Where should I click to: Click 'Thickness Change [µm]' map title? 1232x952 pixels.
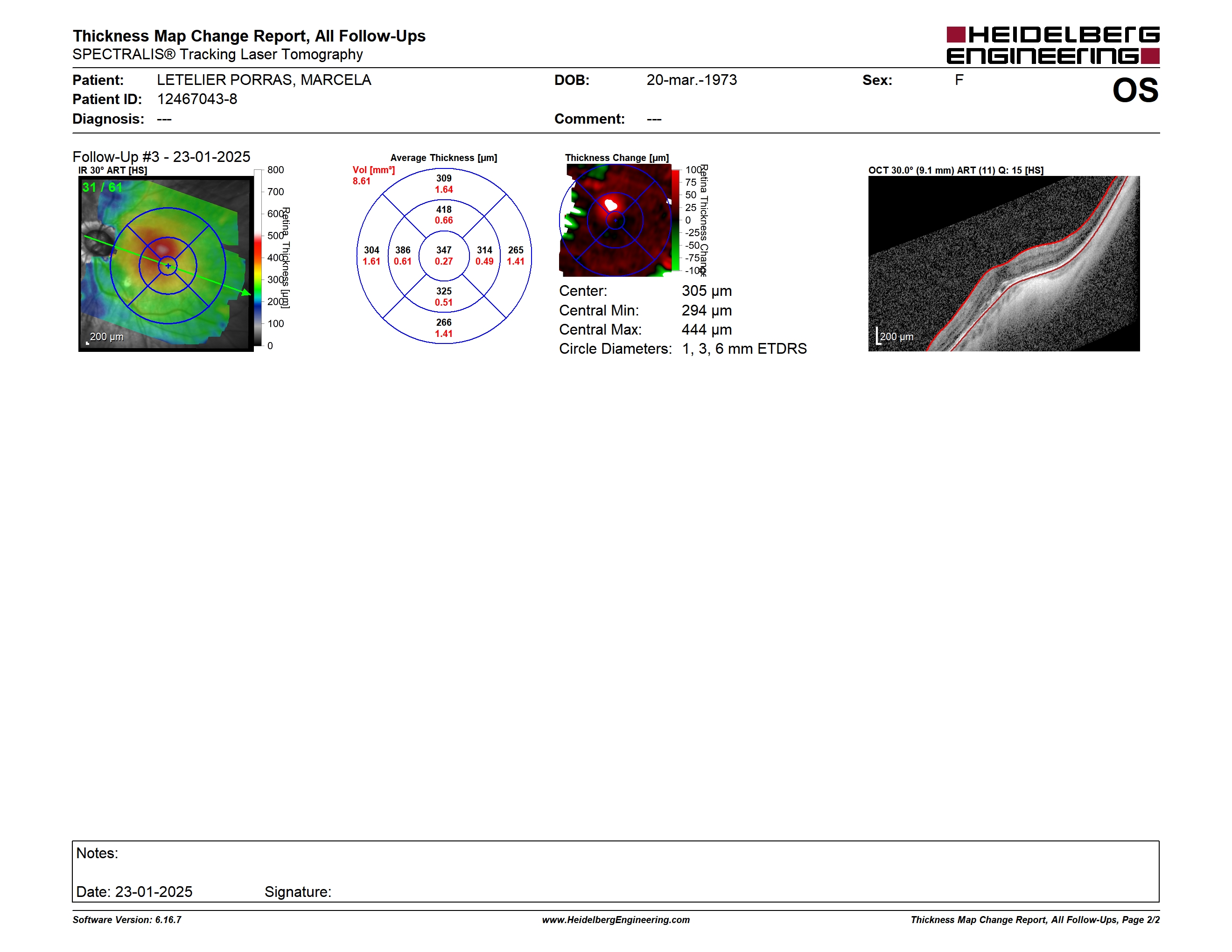point(617,158)
